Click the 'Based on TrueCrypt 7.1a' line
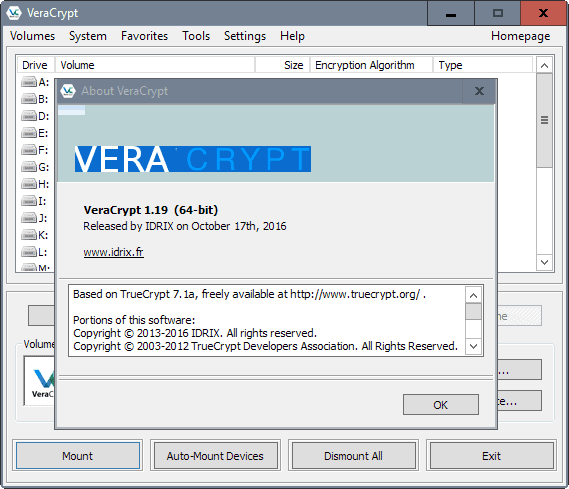 tap(250, 294)
